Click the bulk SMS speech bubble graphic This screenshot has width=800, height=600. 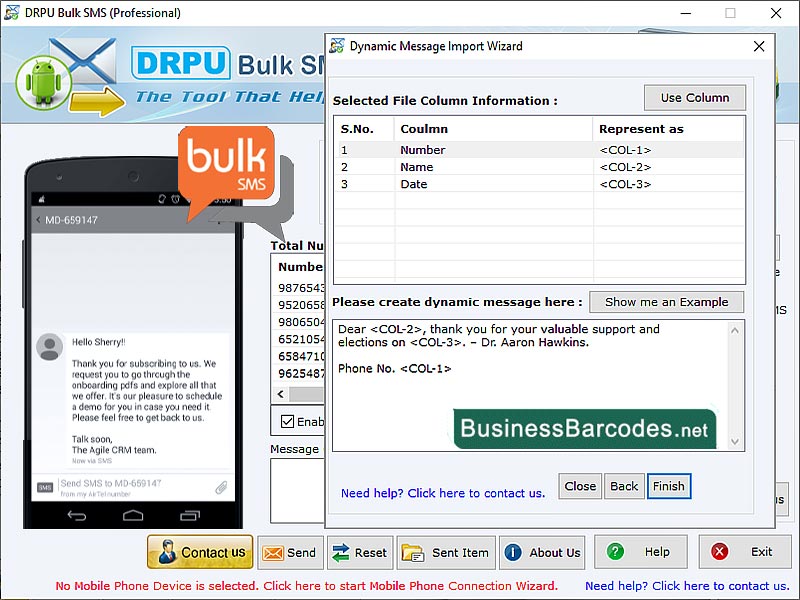tap(225, 160)
